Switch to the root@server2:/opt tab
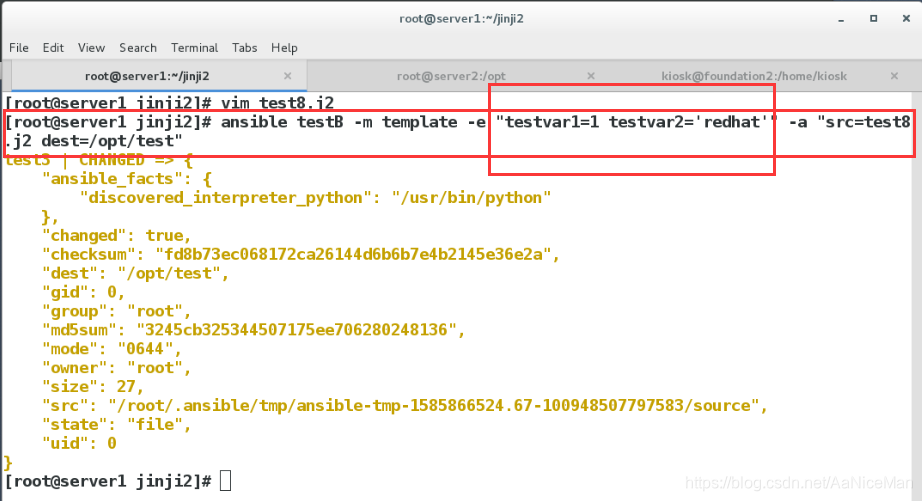This screenshot has width=922, height=501. (451, 76)
